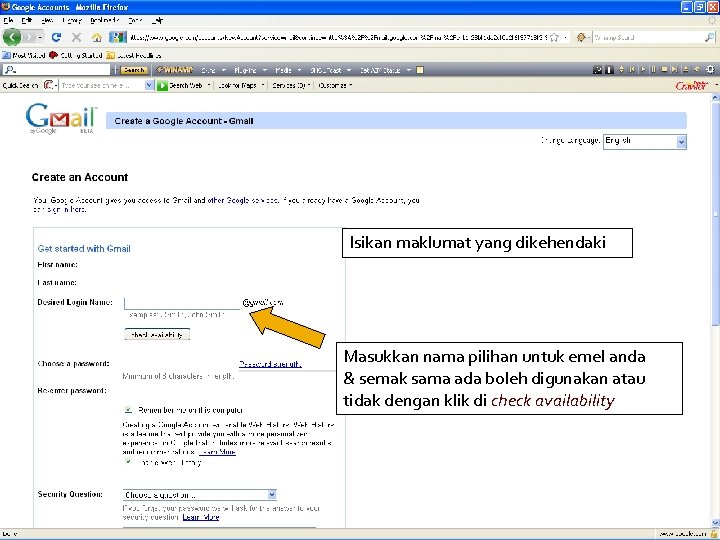This screenshot has height=540, width=720.
Task: Click the Firefox search box field
Action: (x=648, y=37)
